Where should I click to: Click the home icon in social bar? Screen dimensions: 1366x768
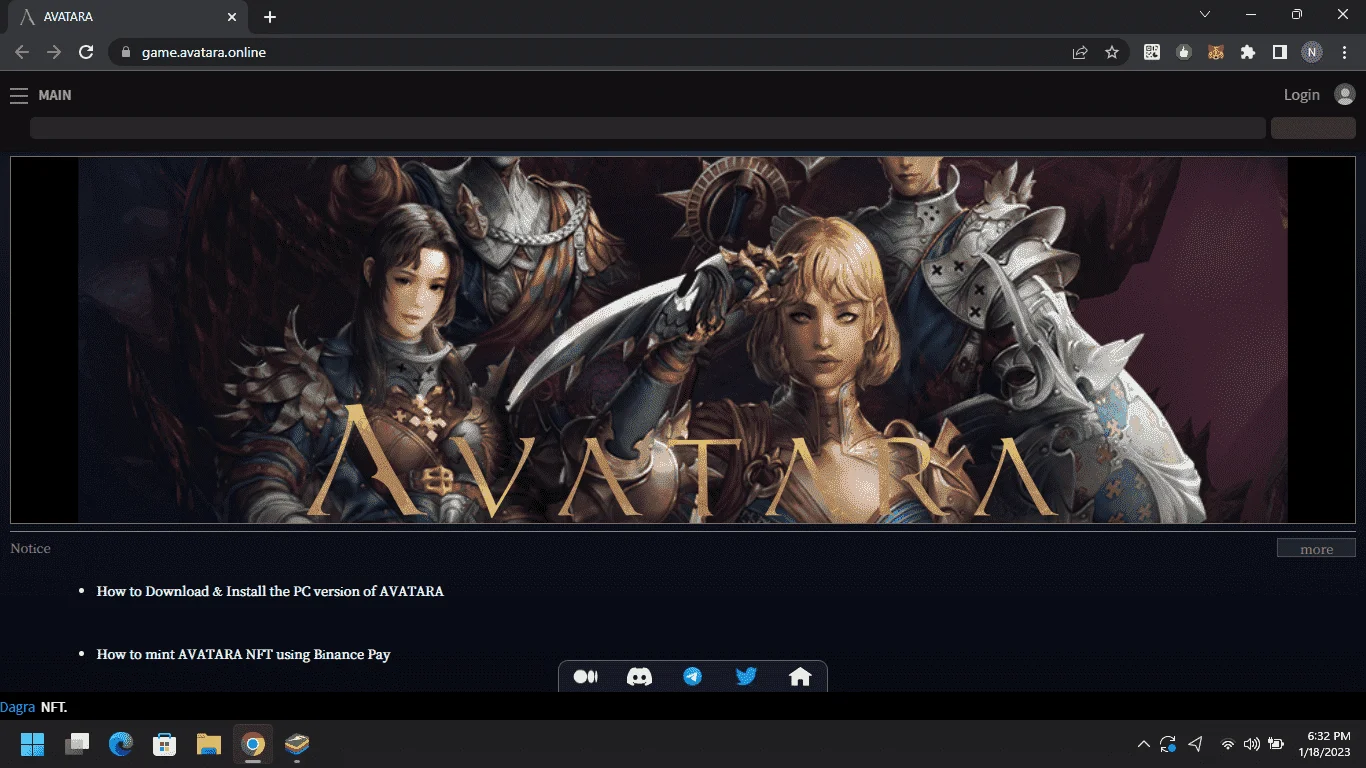coord(800,677)
